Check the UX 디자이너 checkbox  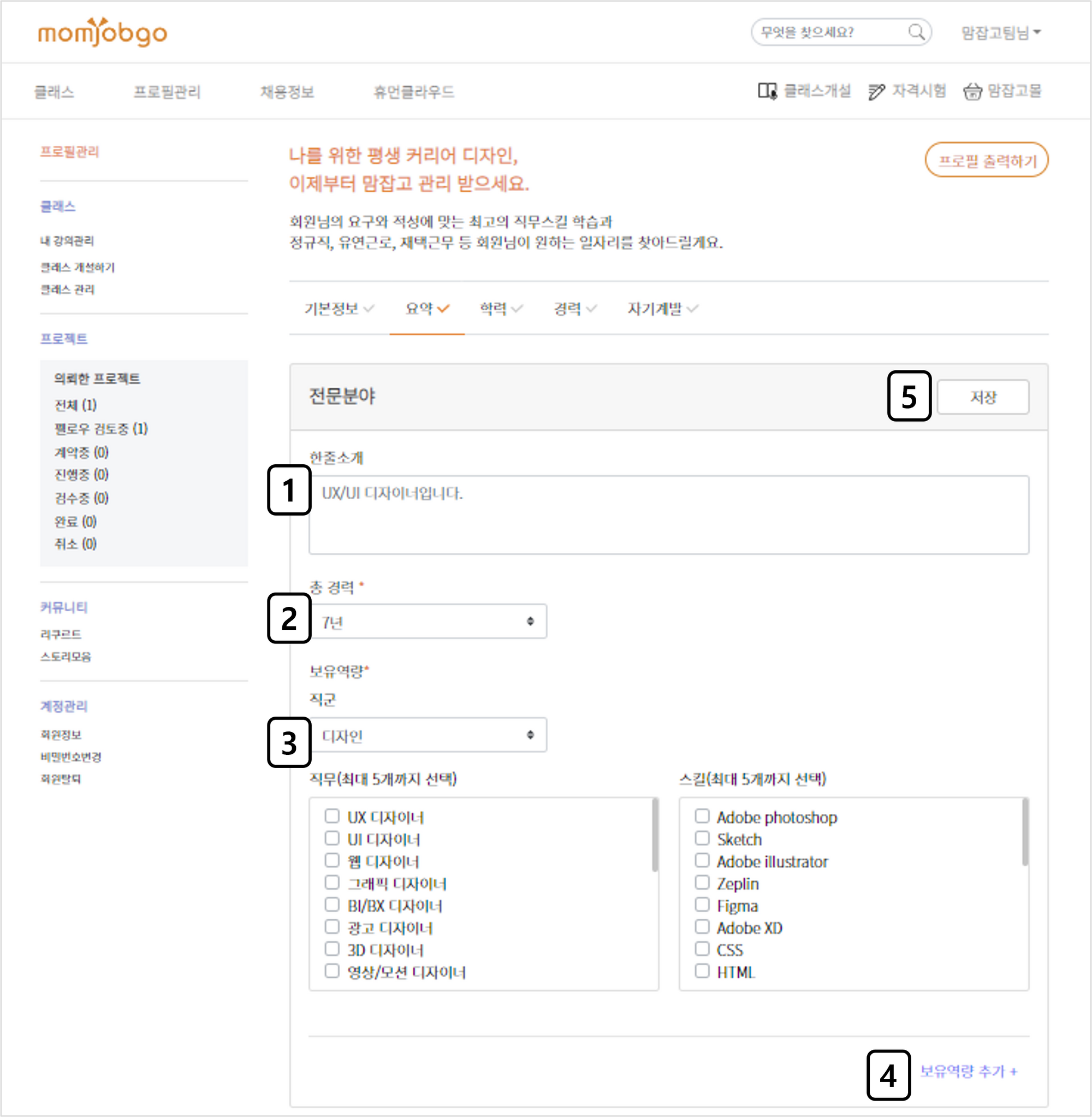pos(331,815)
